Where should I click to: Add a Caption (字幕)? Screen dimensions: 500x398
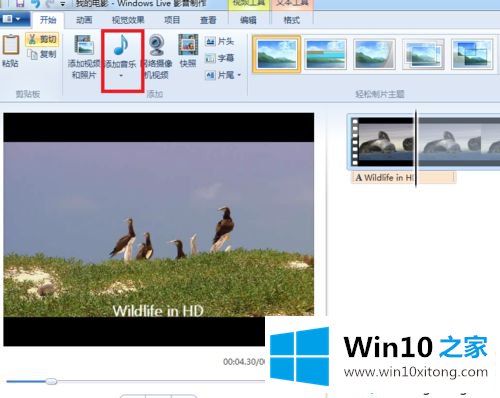[219, 58]
